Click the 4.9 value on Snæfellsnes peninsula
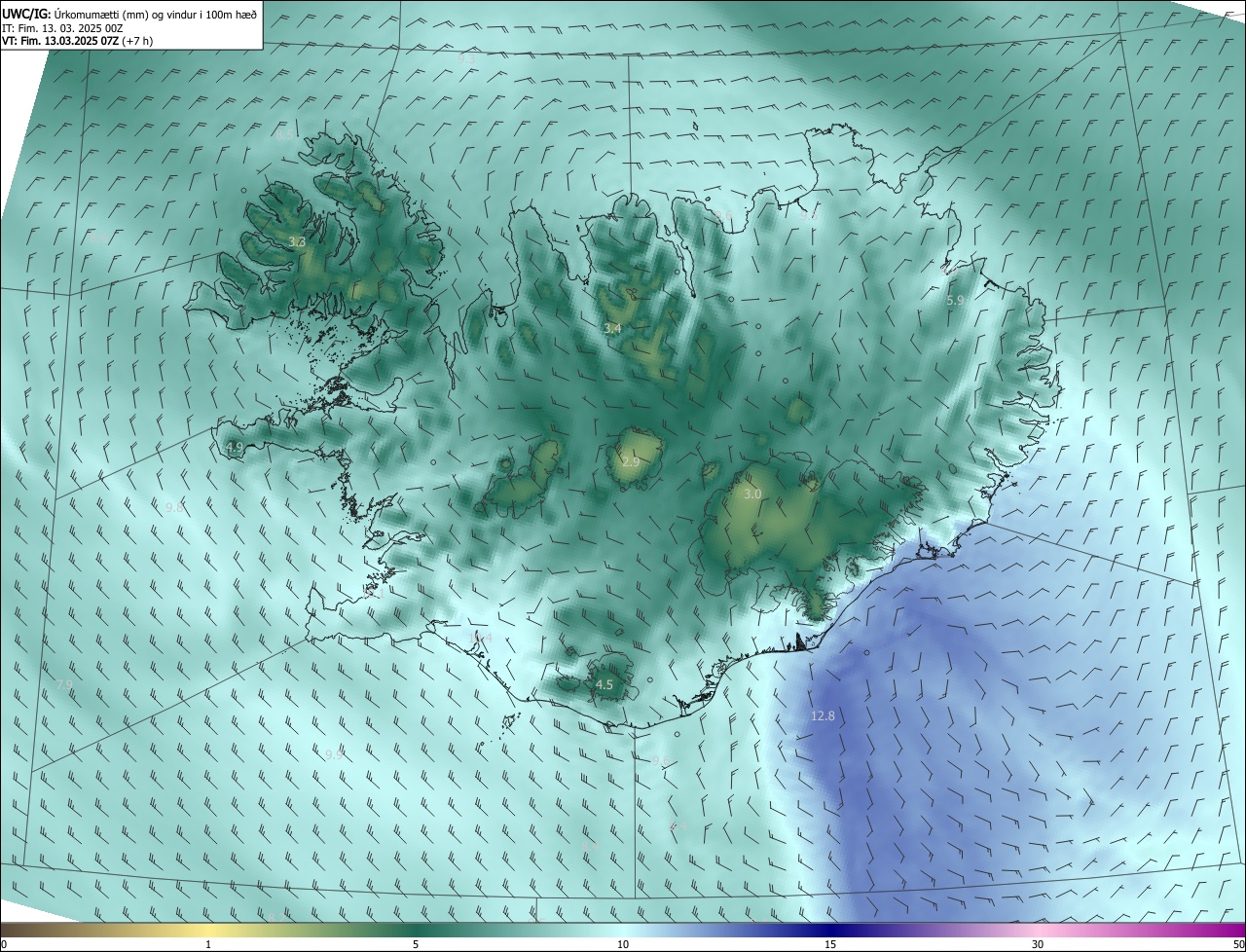 click(235, 448)
